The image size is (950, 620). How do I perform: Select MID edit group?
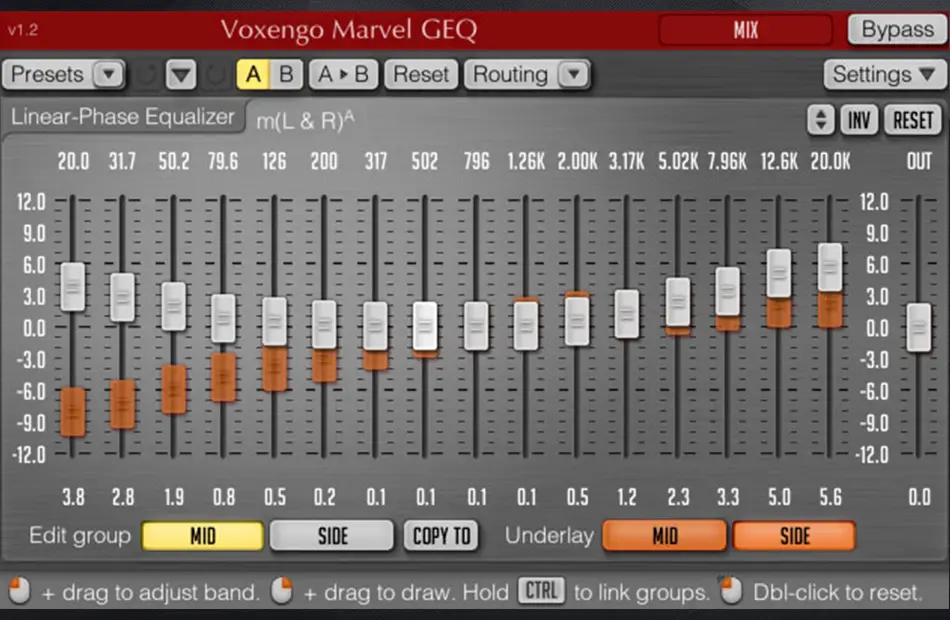tap(203, 536)
